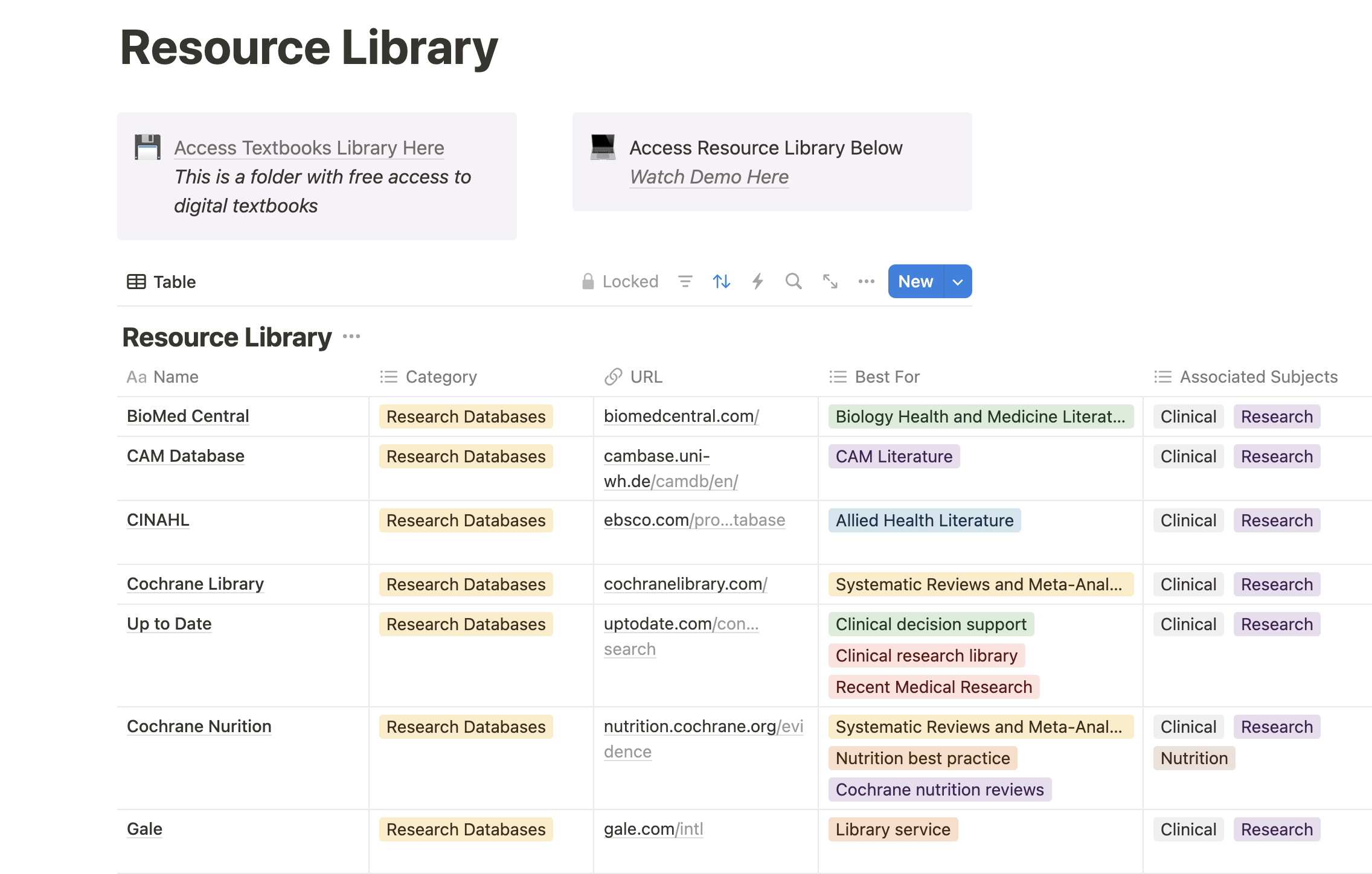Follow the Watch Demo Here link

[x=709, y=177]
